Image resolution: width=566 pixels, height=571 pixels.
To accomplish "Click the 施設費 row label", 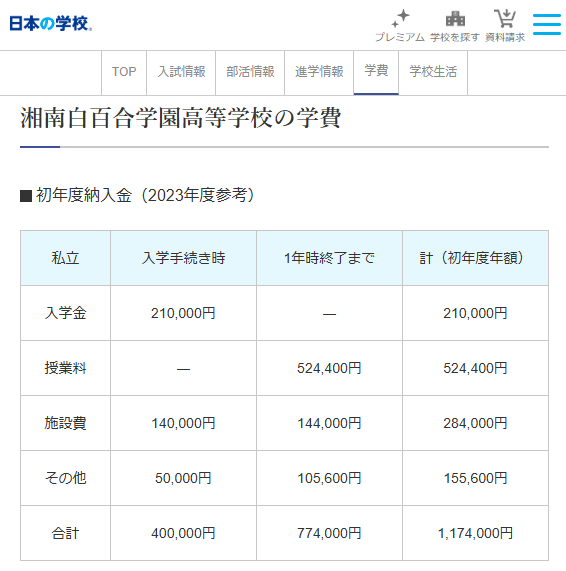I will (66, 423).
